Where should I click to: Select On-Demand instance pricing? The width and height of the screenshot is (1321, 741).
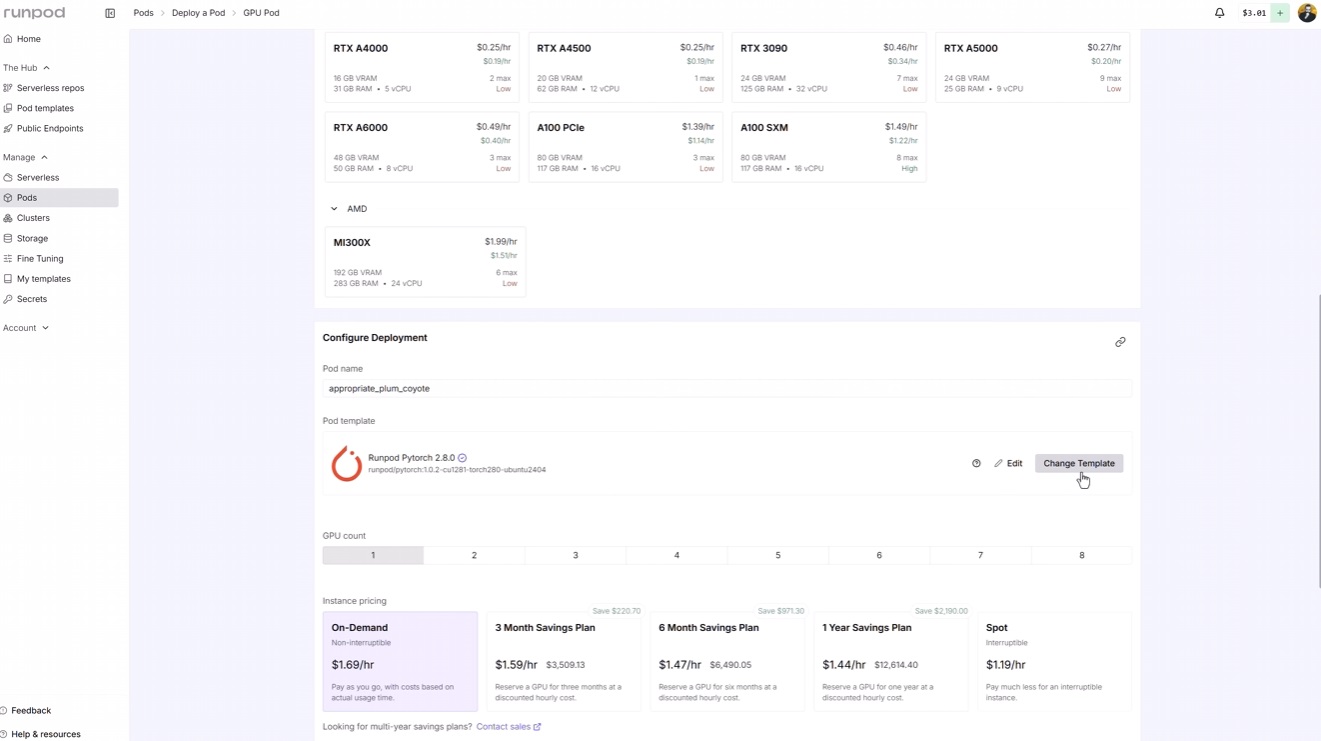point(400,662)
